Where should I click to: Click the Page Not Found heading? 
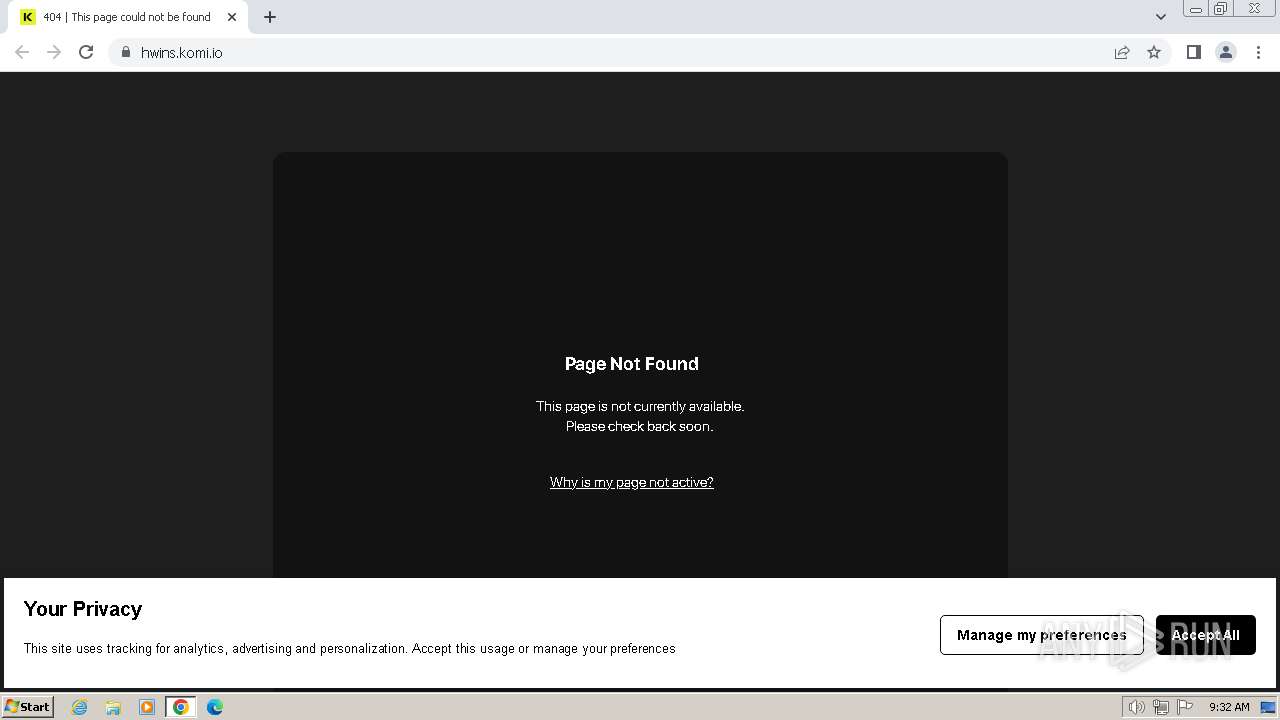(632, 364)
